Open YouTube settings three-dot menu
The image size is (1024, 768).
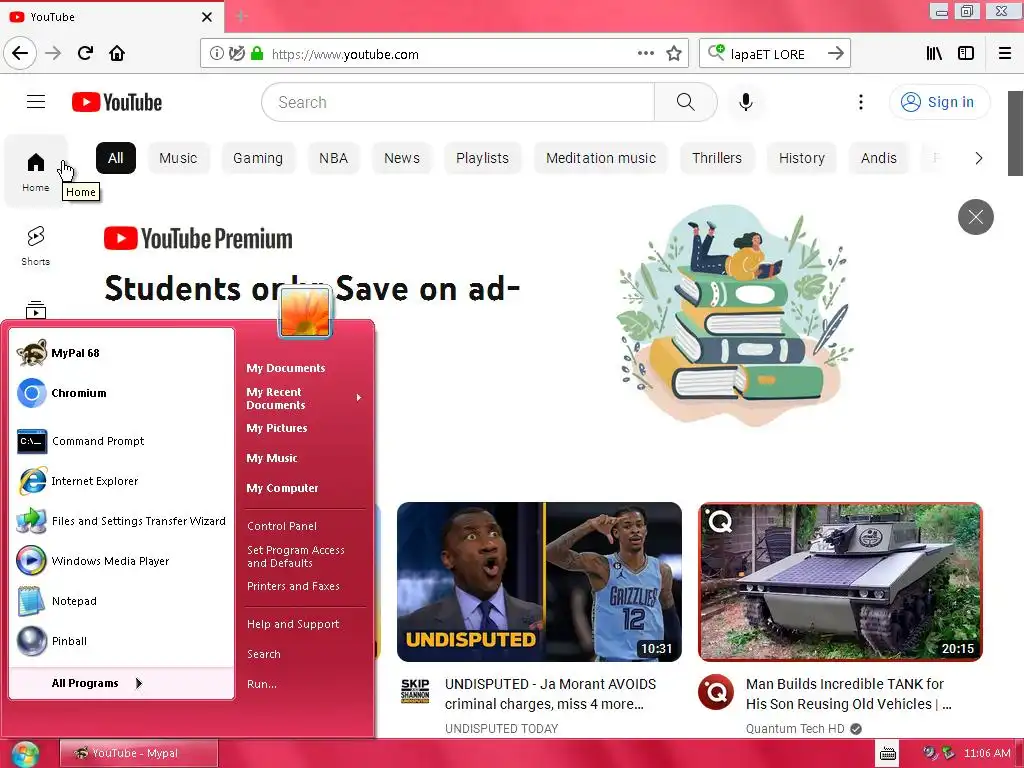(x=861, y=102)
